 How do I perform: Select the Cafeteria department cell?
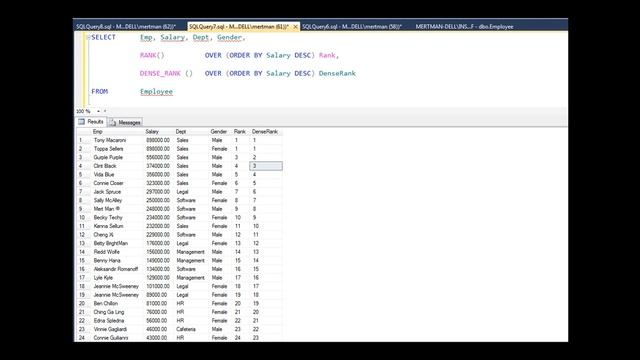(191, 329)
